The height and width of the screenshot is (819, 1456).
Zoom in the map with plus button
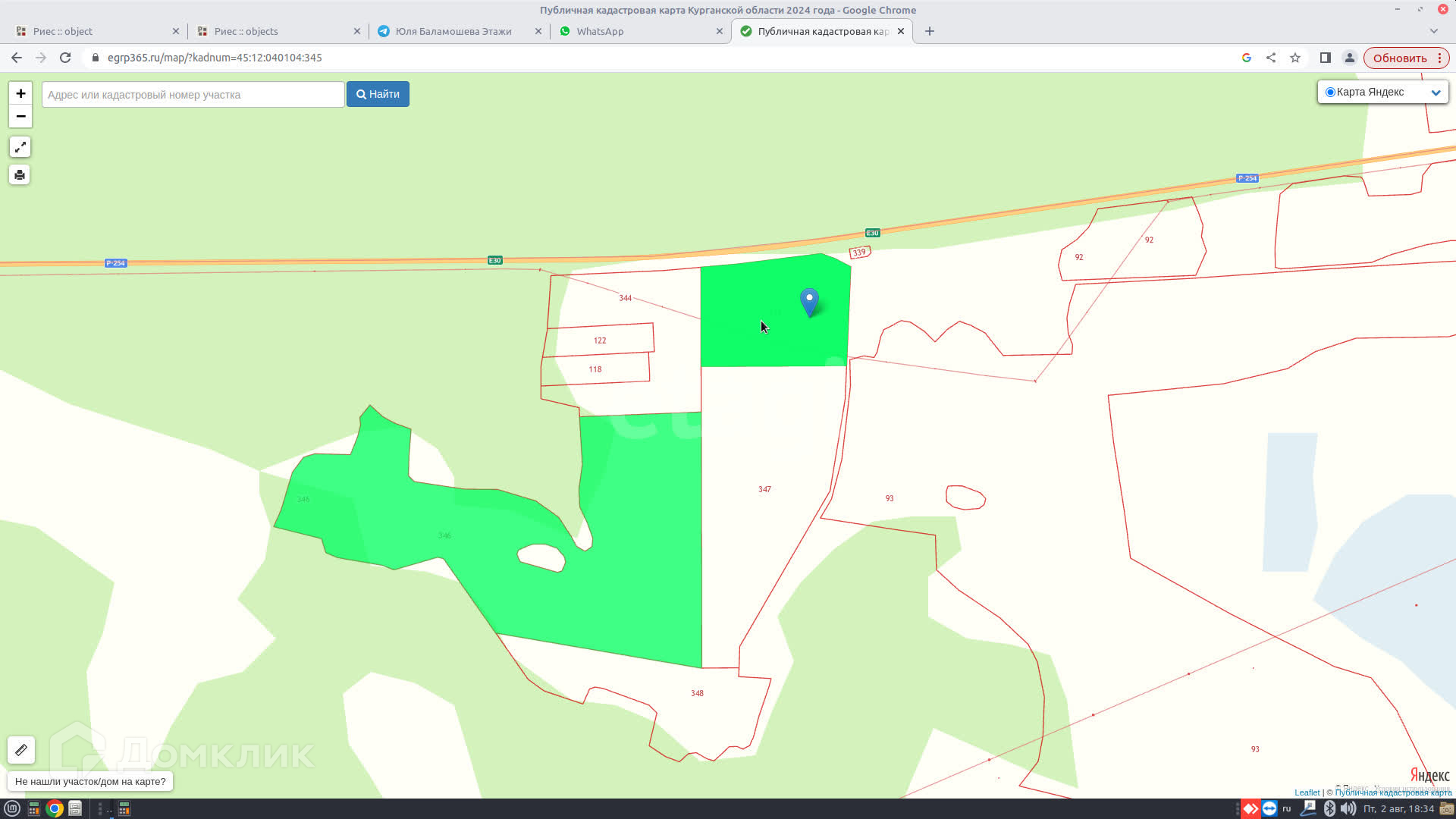click(20, 93)
